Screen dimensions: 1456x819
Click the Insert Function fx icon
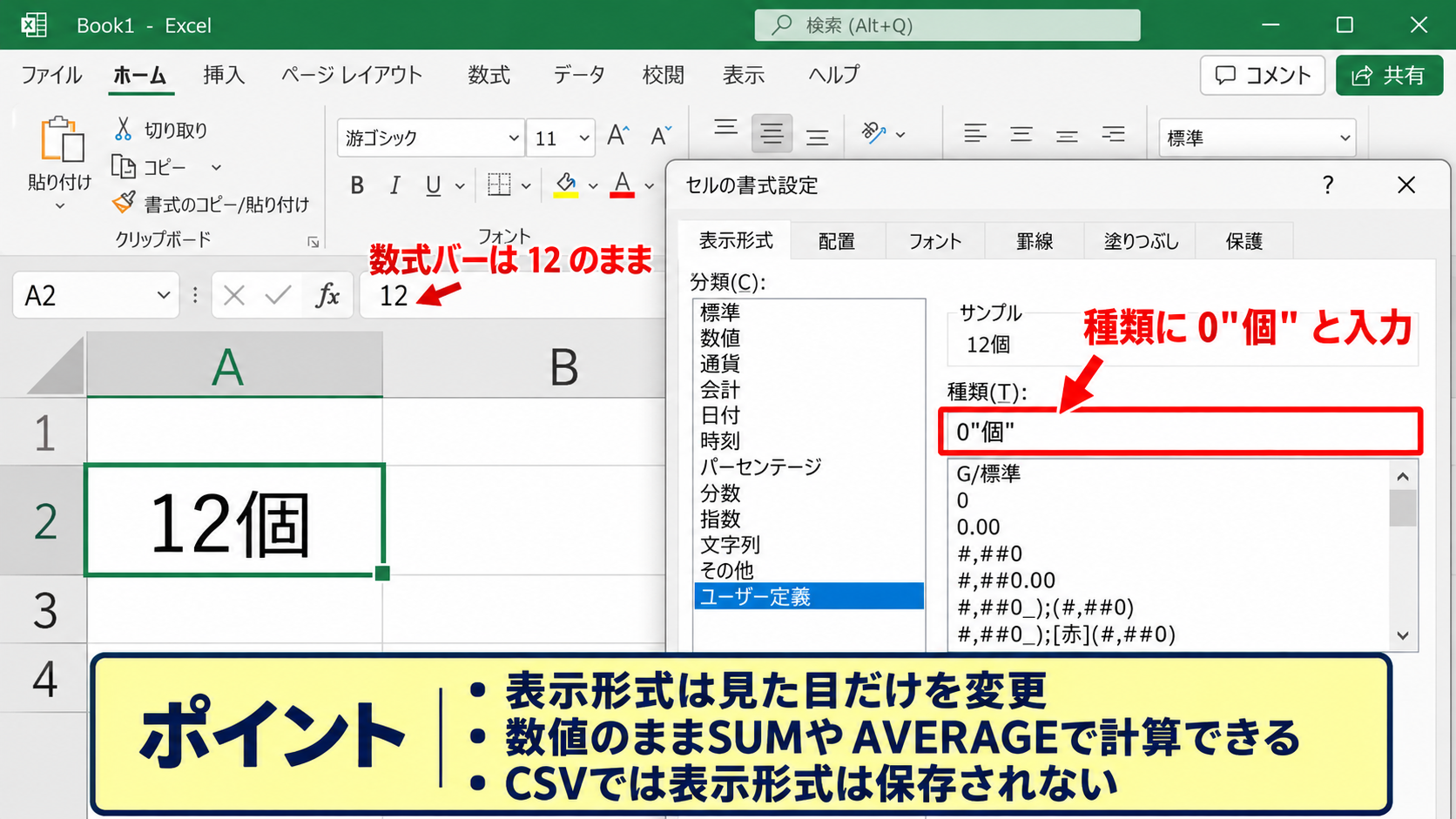click(327, 296)
